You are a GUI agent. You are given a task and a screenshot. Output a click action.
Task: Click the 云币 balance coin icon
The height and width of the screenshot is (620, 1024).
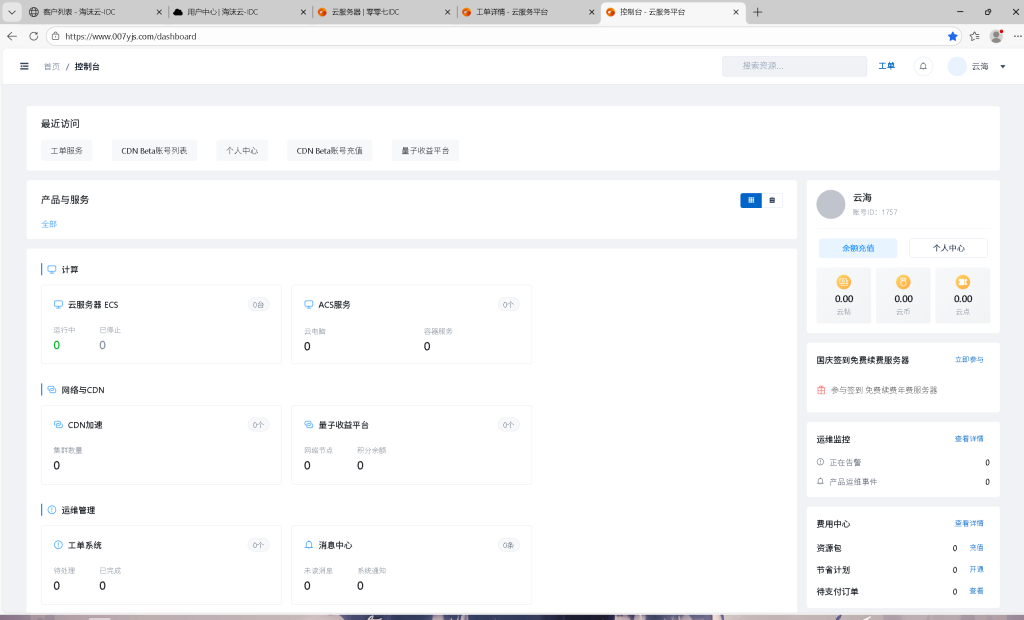tap(903, 282)
